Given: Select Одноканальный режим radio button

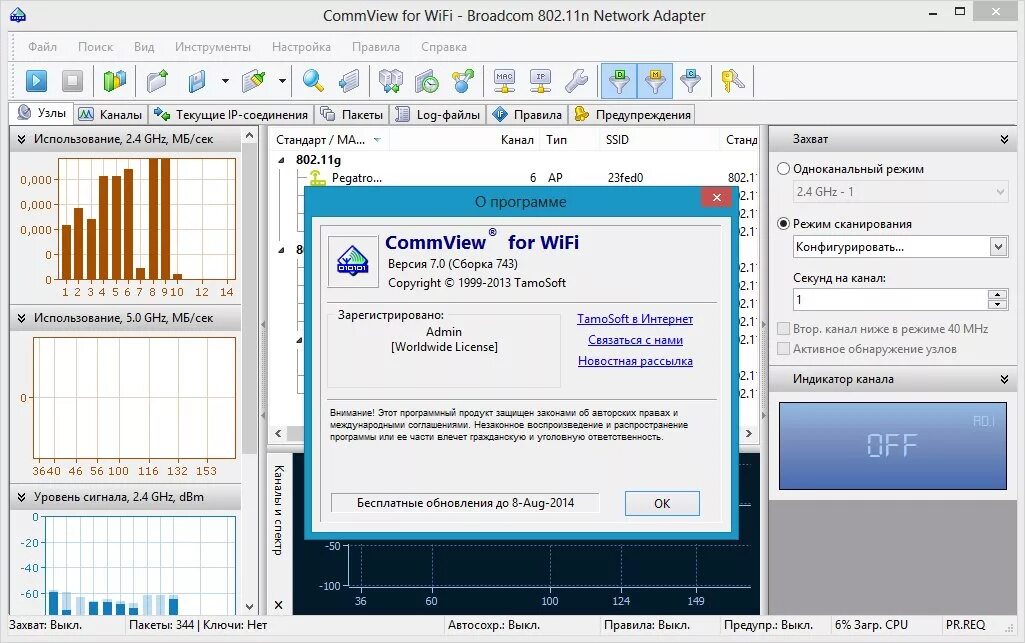Looking at the screenshot, I should tap(783, 169).
